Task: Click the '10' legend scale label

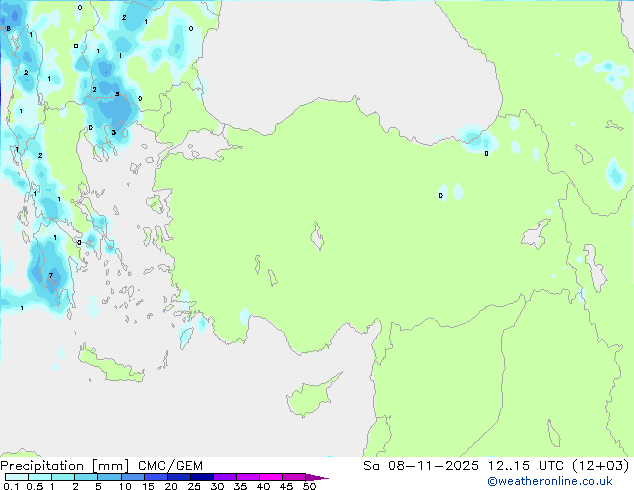Action: point(125,486)
